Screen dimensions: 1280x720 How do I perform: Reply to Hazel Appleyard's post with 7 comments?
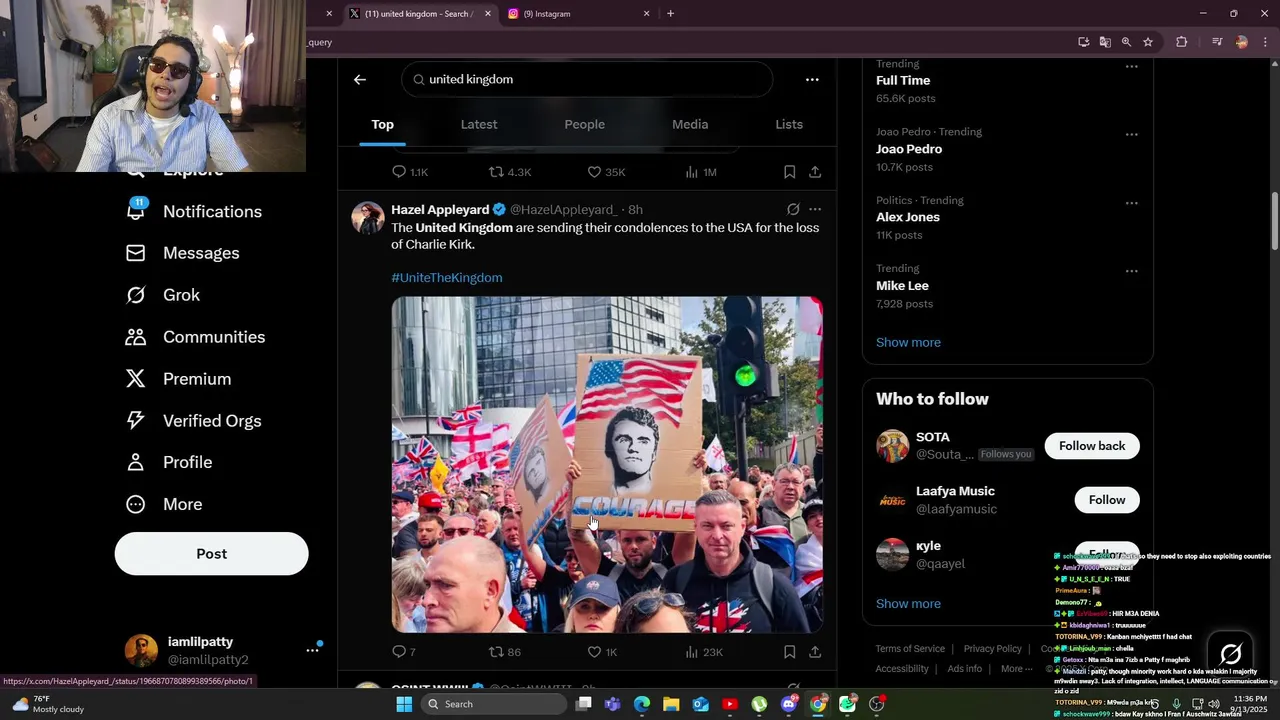(404, 652)
